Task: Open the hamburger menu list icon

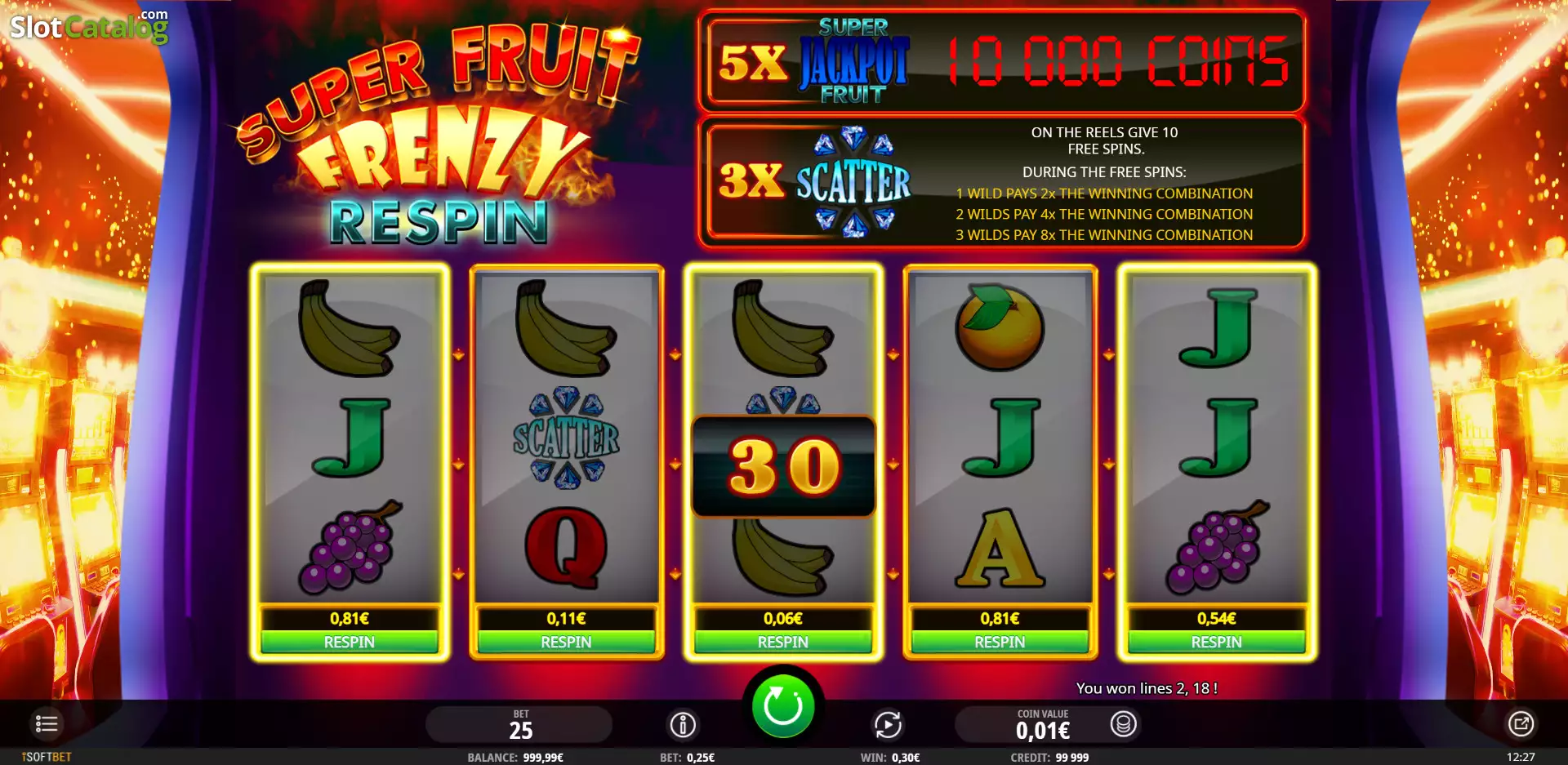Action: pyautogui.click(x=47, y=723)
